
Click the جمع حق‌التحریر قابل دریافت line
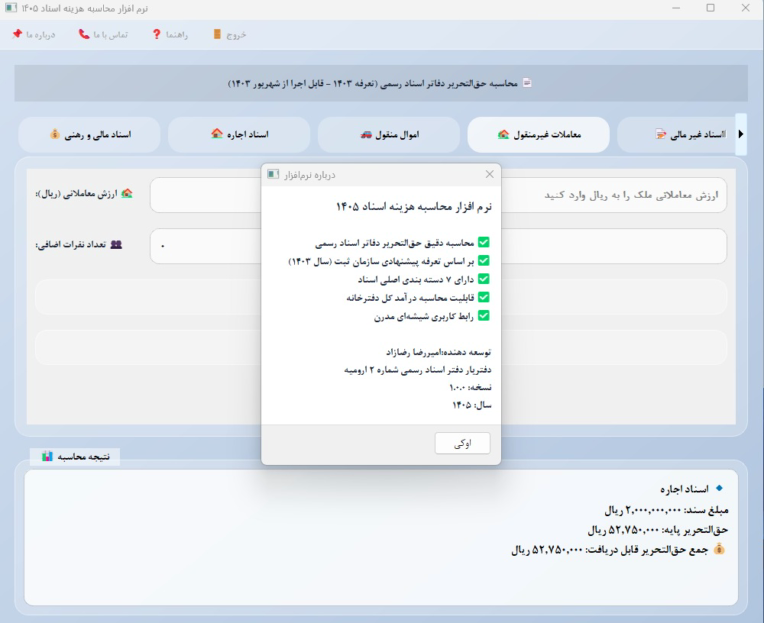(x=609, y=549)
